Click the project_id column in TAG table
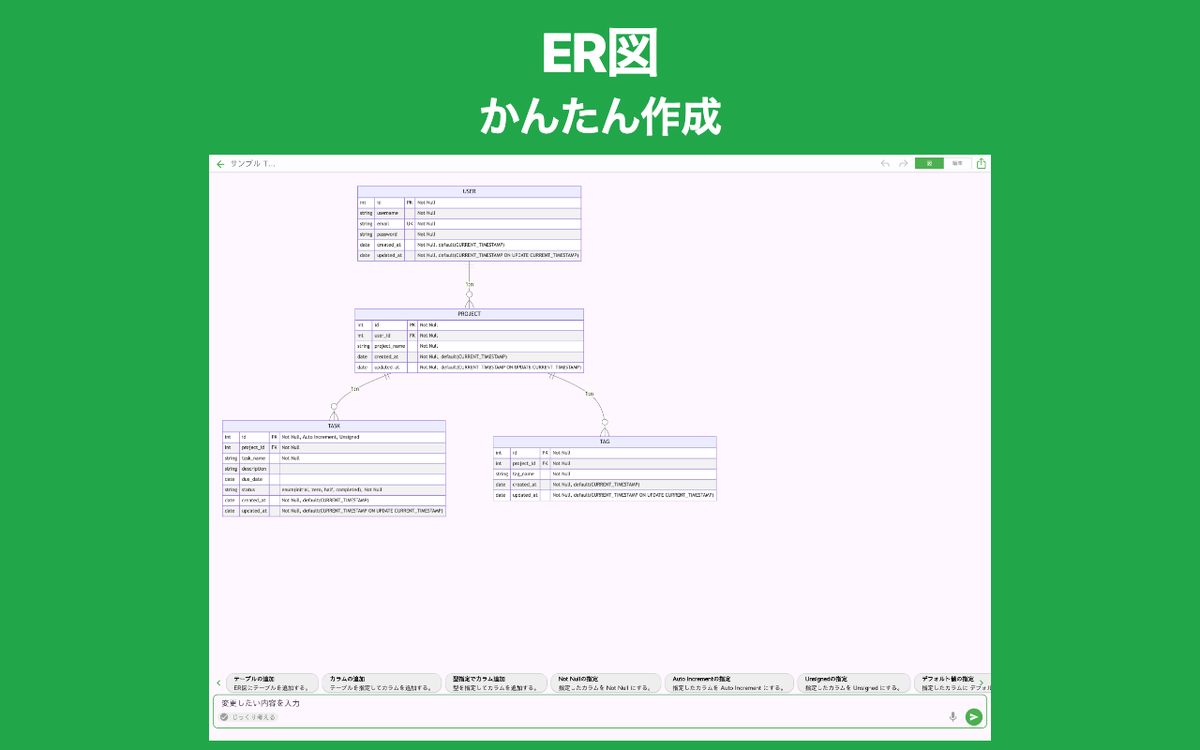1200x750 pixels. click(525, 463)
